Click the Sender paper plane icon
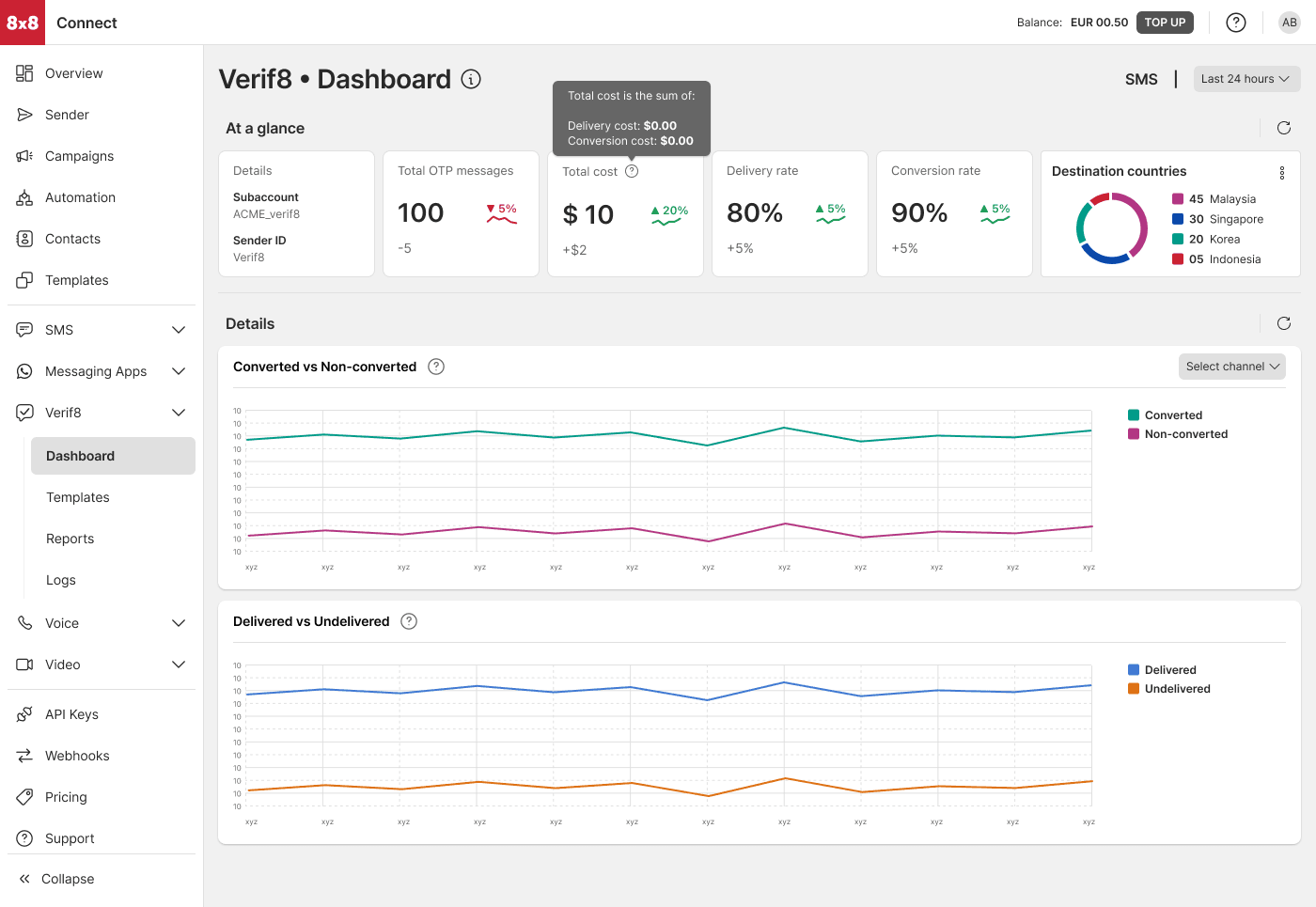The image size is (1316, 907). coord(24,115)
